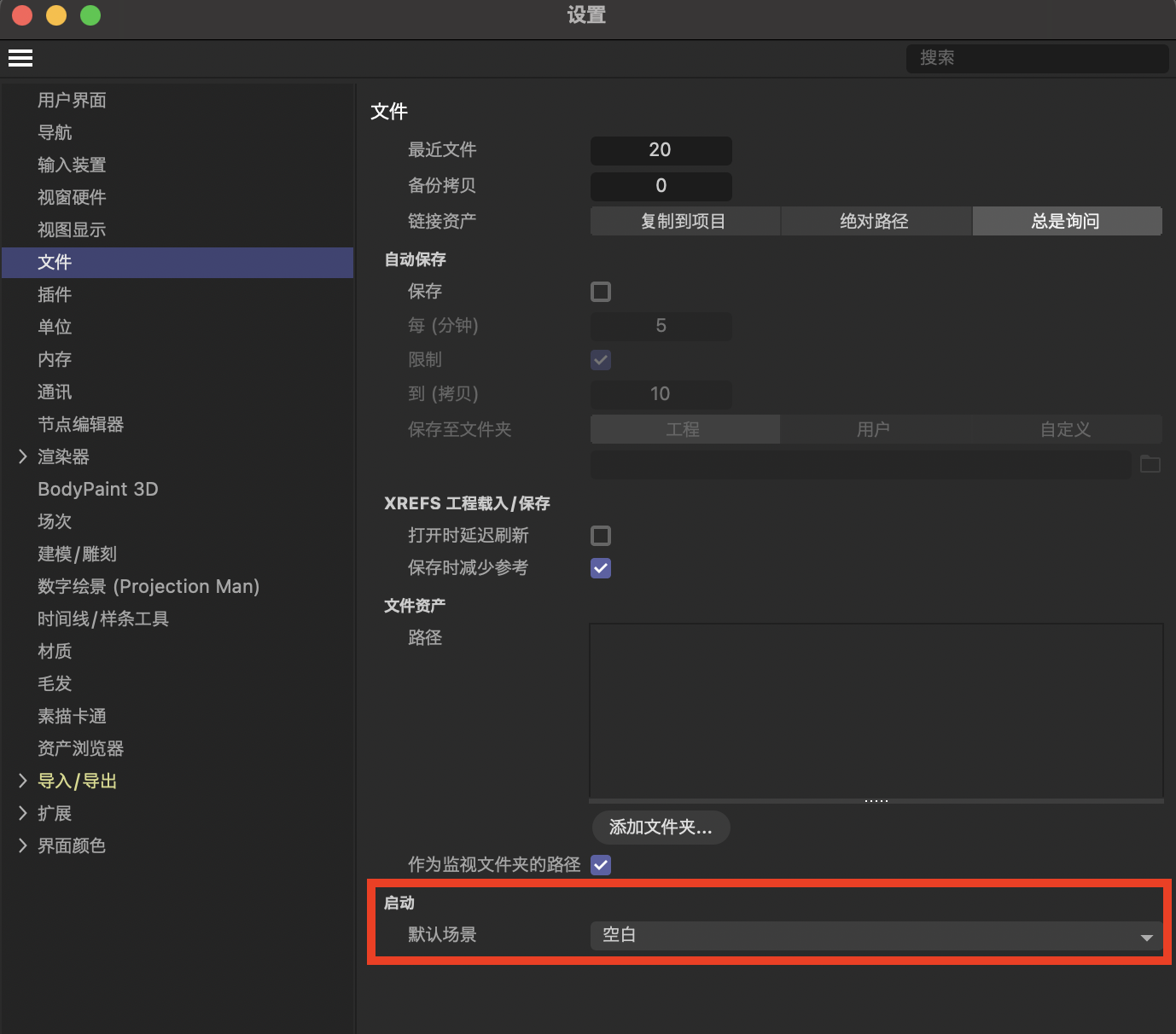
Task: Select 扩展 in the sidebar
Action: coord(55,813)
